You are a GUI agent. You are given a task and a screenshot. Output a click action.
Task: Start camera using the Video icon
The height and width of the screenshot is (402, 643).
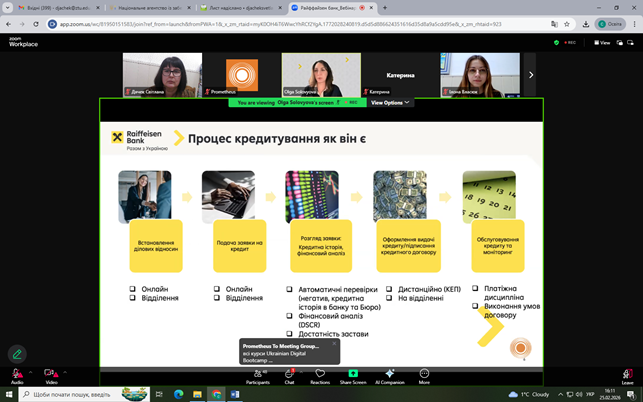50,373
